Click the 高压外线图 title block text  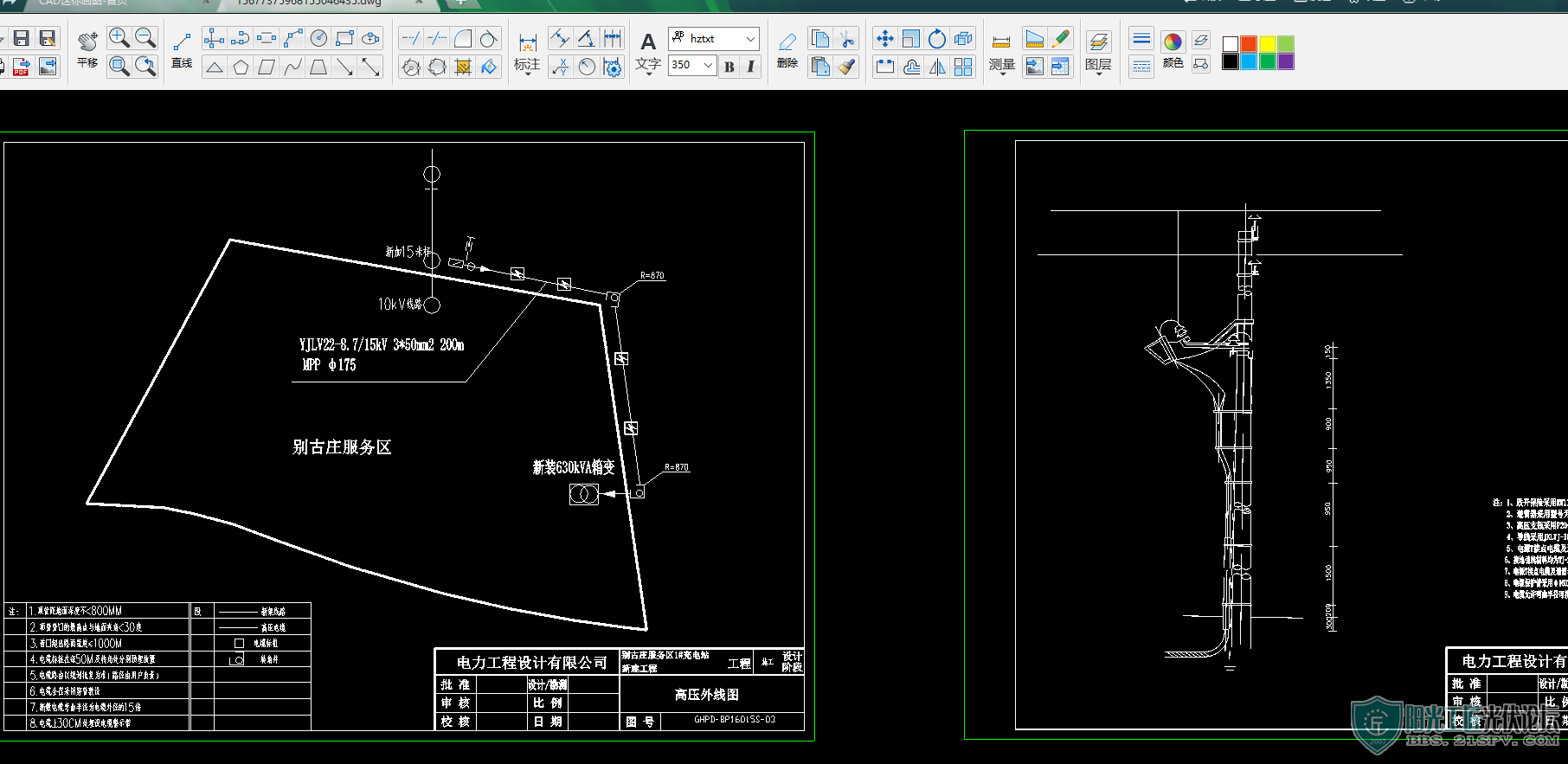coord(707,695)
